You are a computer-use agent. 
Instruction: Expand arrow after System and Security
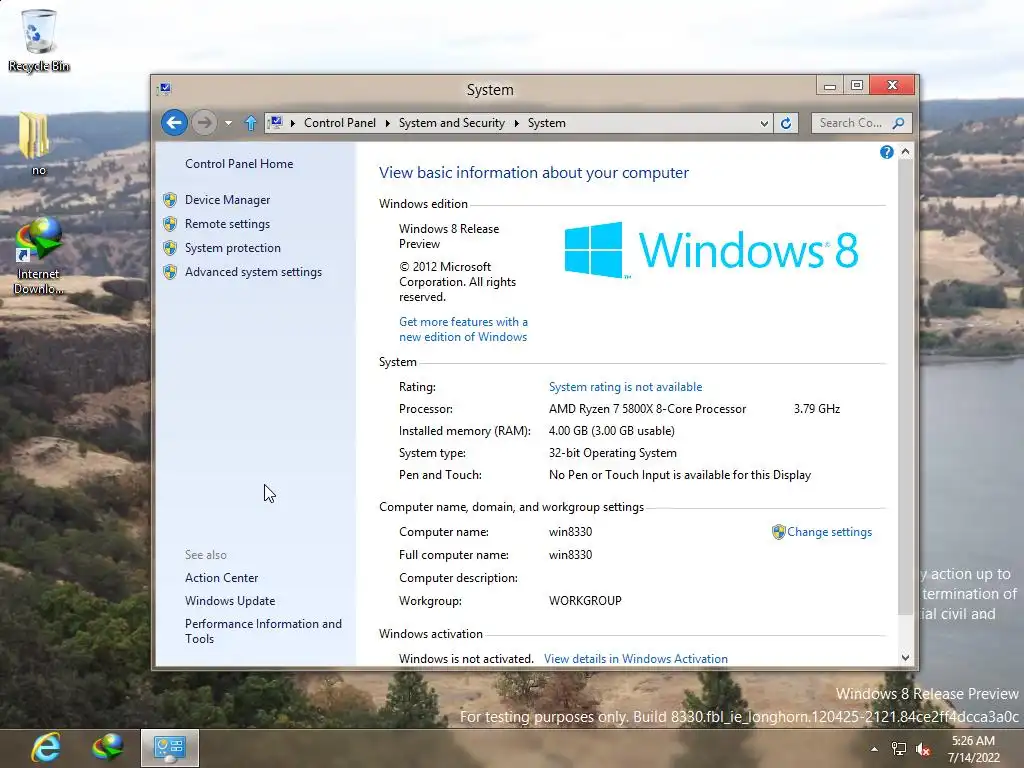[x=517, y=123]
